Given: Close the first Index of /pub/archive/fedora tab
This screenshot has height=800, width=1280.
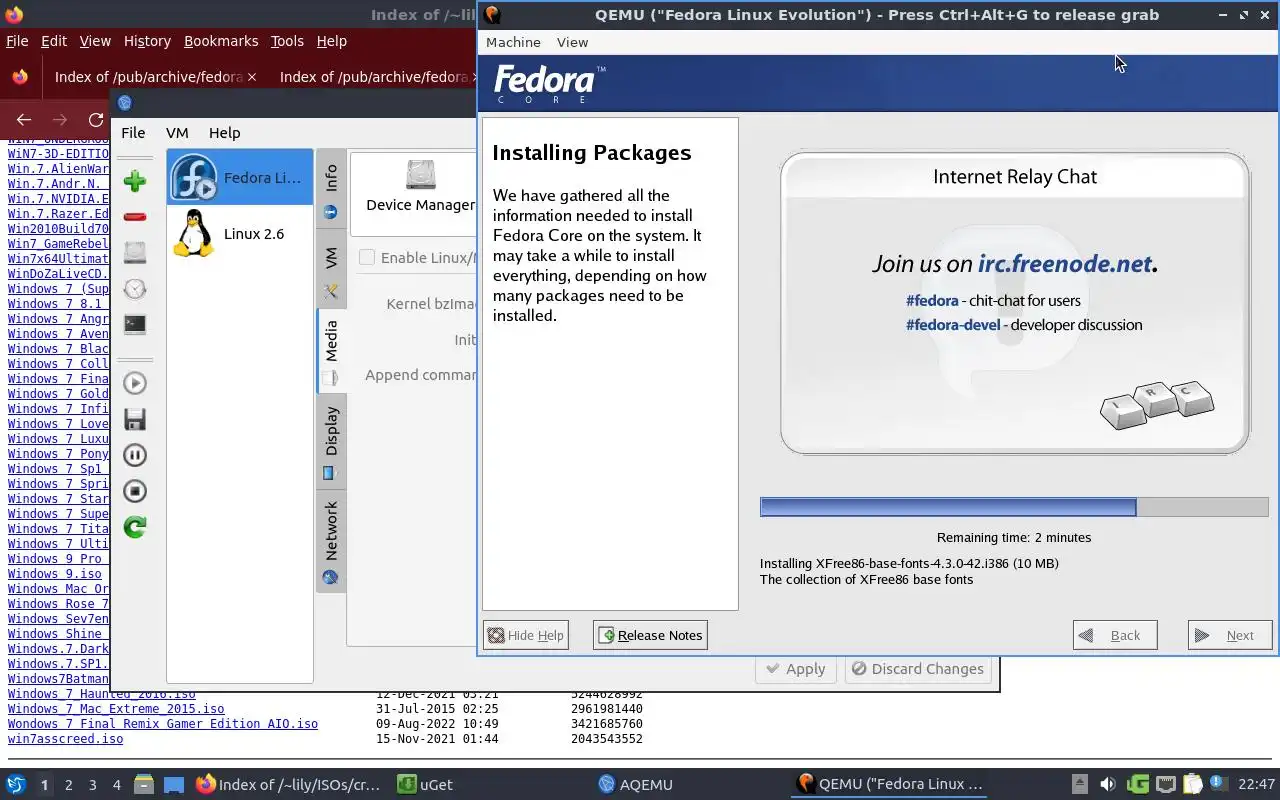Looking at the screenshot, I should click(x=252, y=77).
